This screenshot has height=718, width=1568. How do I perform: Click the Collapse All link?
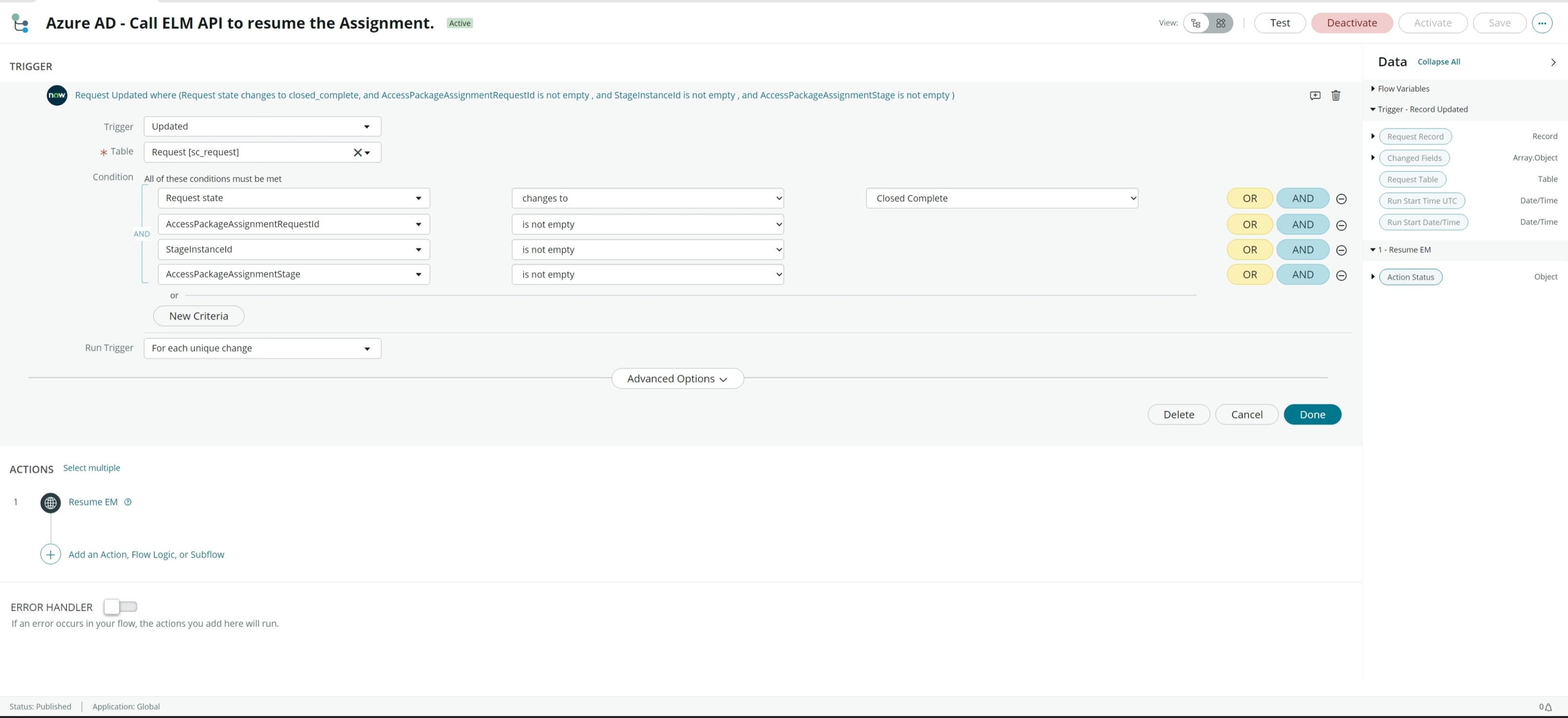tap(1438, 62)
